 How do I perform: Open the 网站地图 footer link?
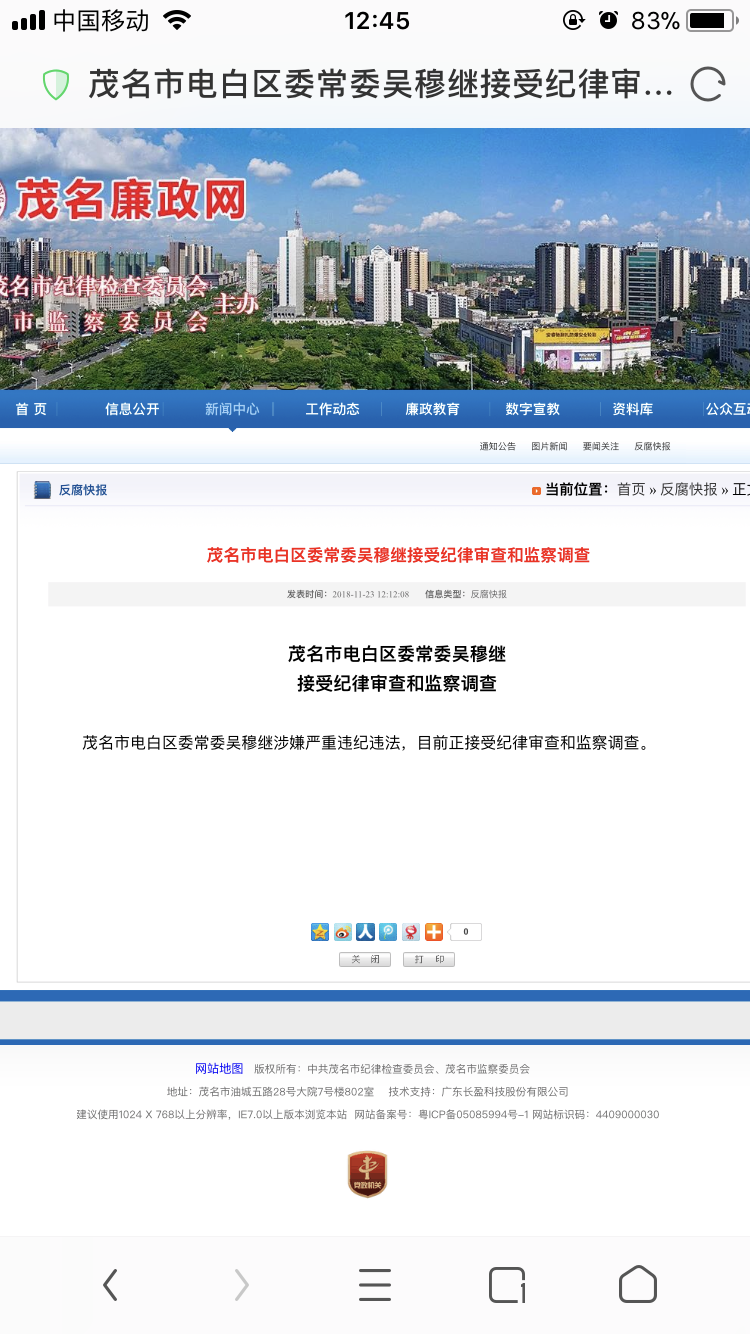219,1068
